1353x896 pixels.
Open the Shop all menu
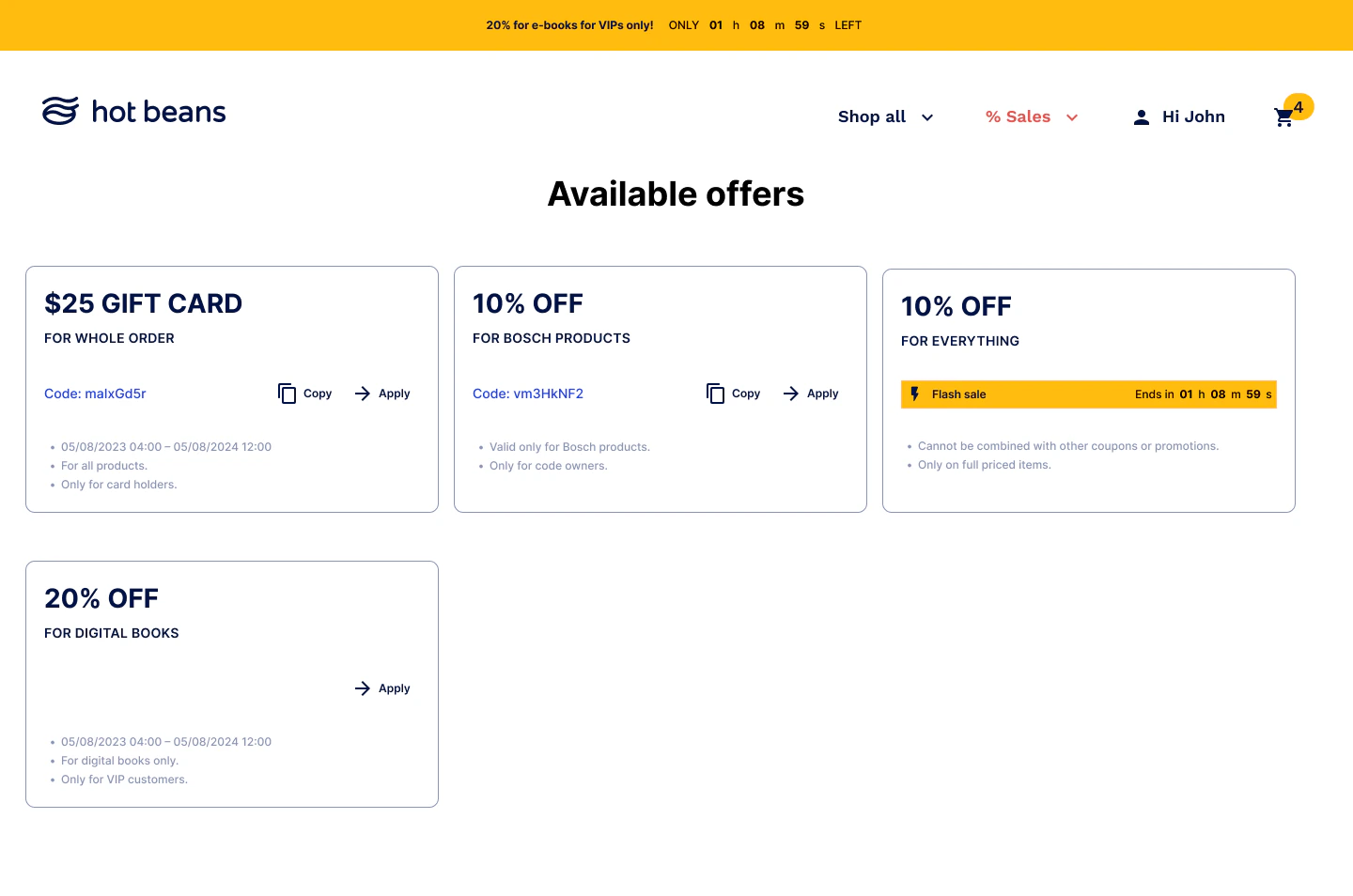click(x=871, y=116)
